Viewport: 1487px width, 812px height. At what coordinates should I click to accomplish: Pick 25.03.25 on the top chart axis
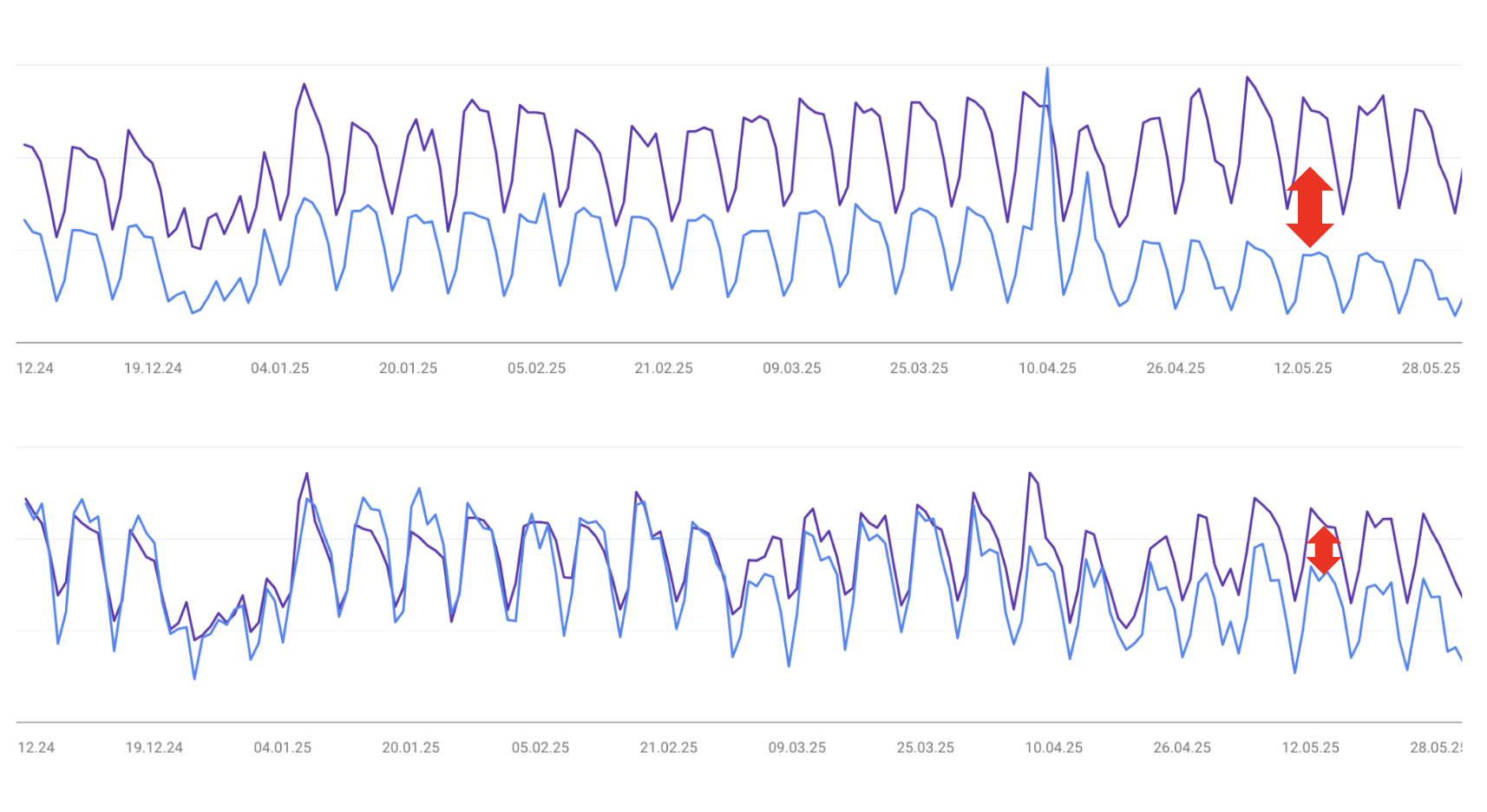click(x=919, y=368)
